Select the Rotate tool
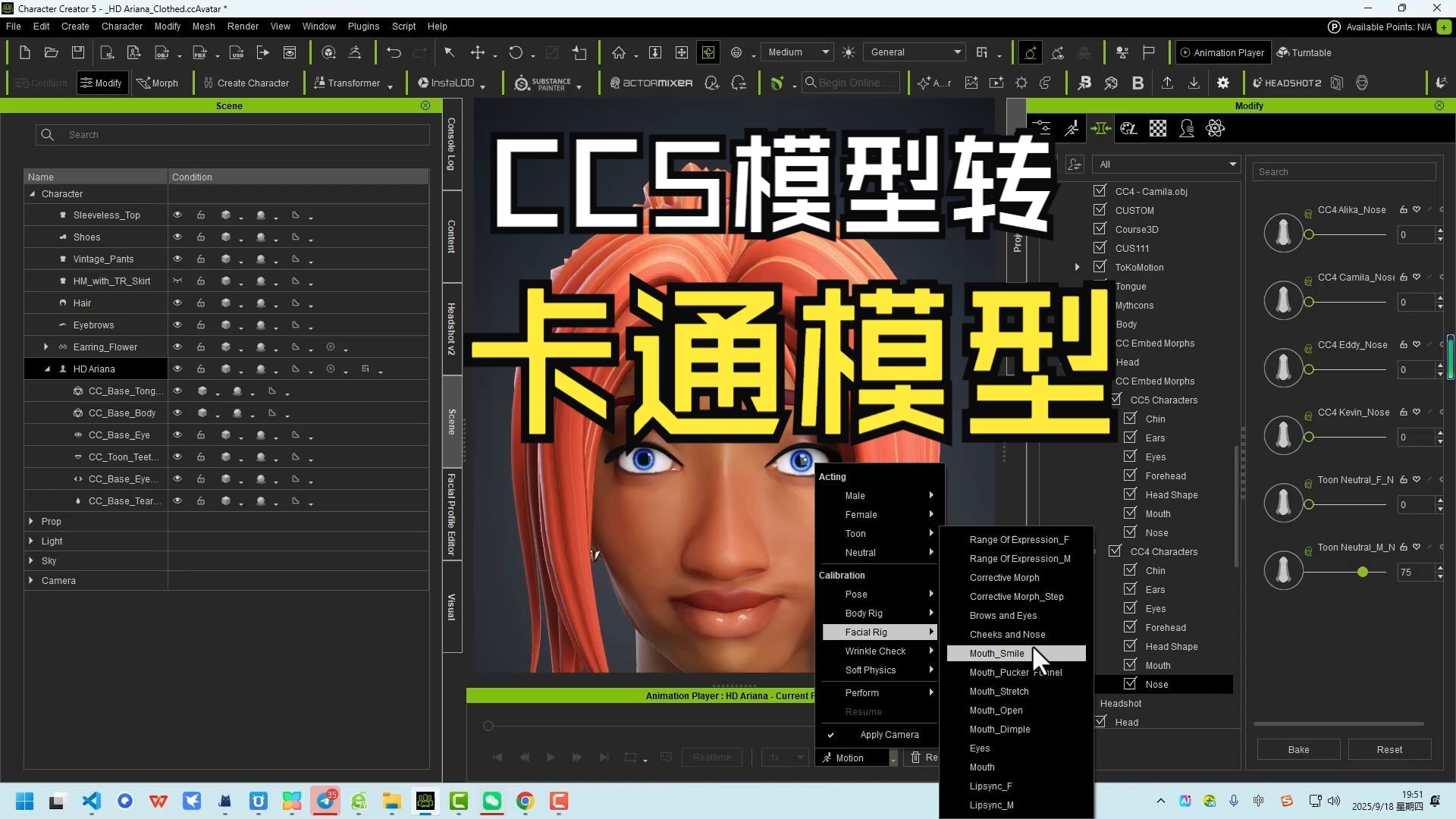The image size is (1456, 819). click(516, 52)
